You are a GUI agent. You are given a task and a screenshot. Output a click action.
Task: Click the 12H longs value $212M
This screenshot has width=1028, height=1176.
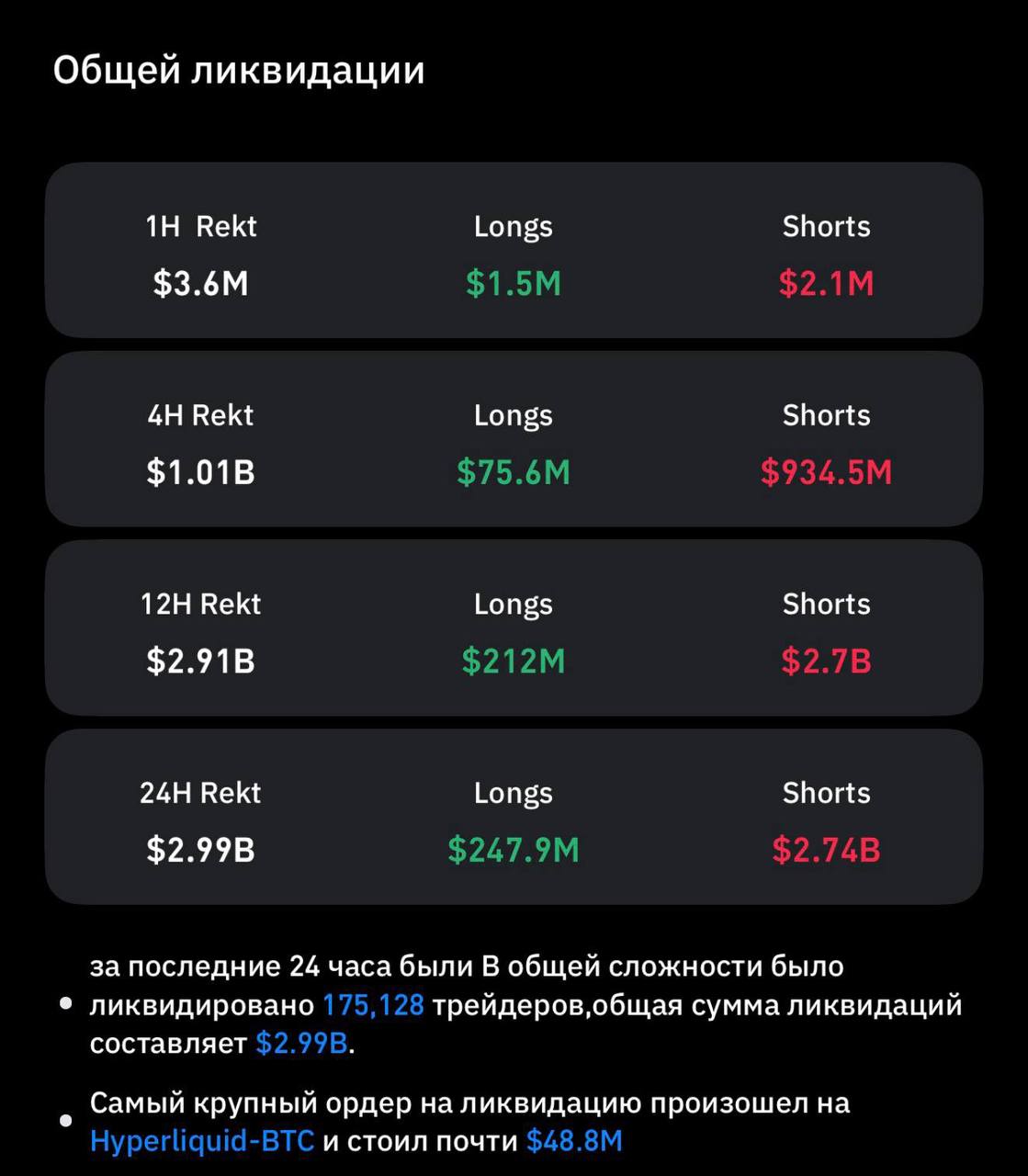(514, 661)
